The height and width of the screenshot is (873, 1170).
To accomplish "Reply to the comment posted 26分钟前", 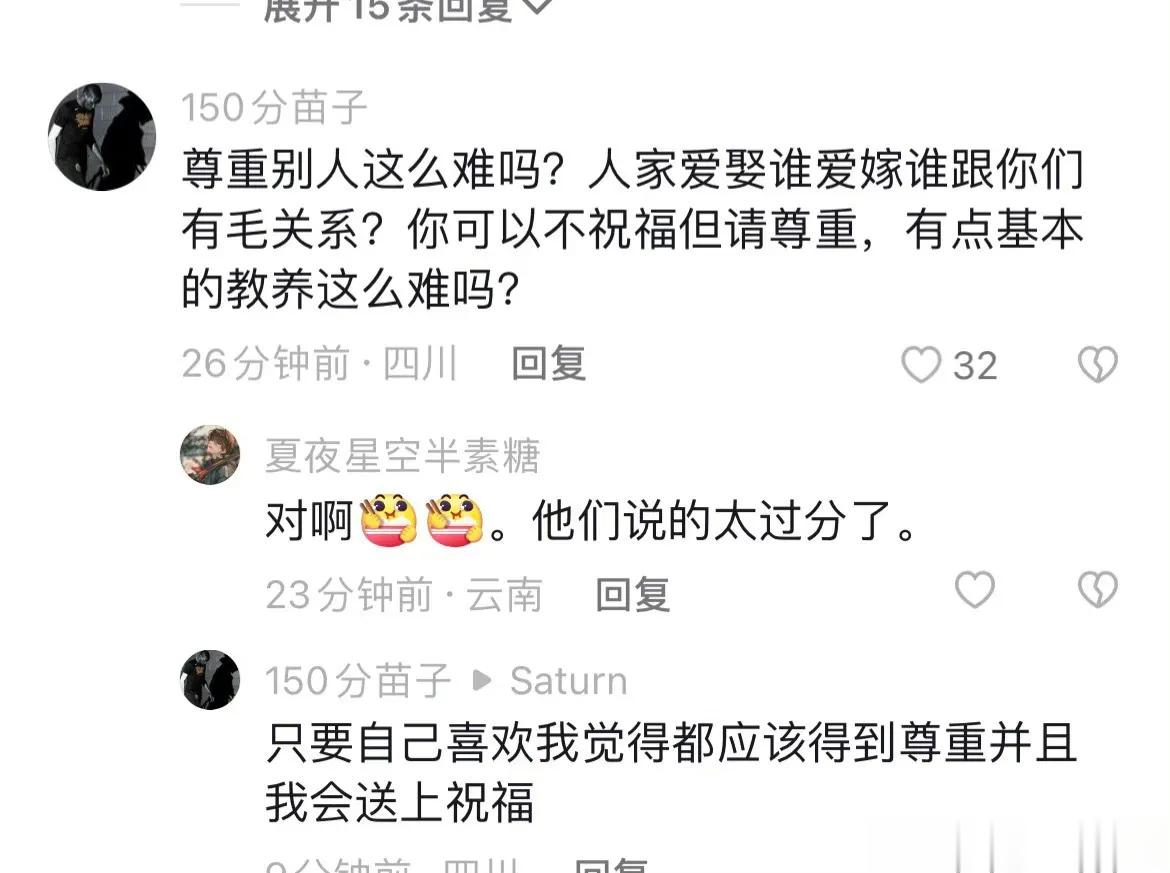I will 548,364.
